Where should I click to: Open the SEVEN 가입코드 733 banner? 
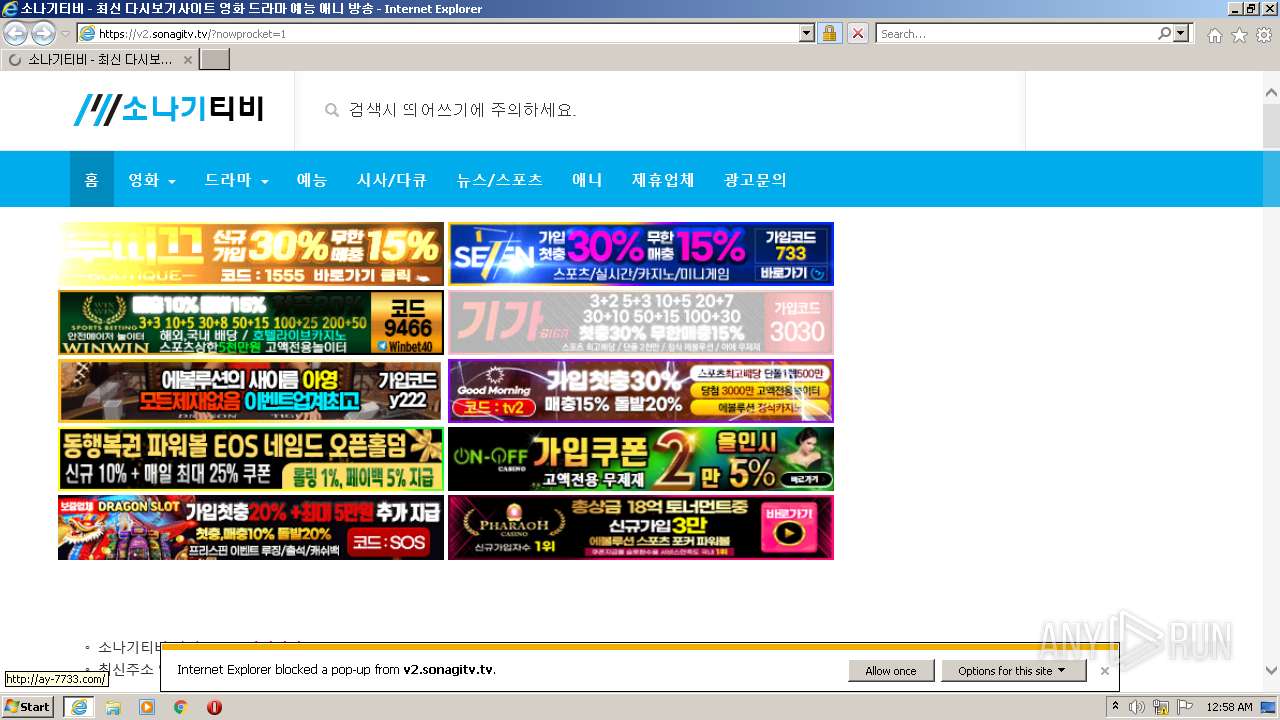pyautogui.click(x=641, y=254)
